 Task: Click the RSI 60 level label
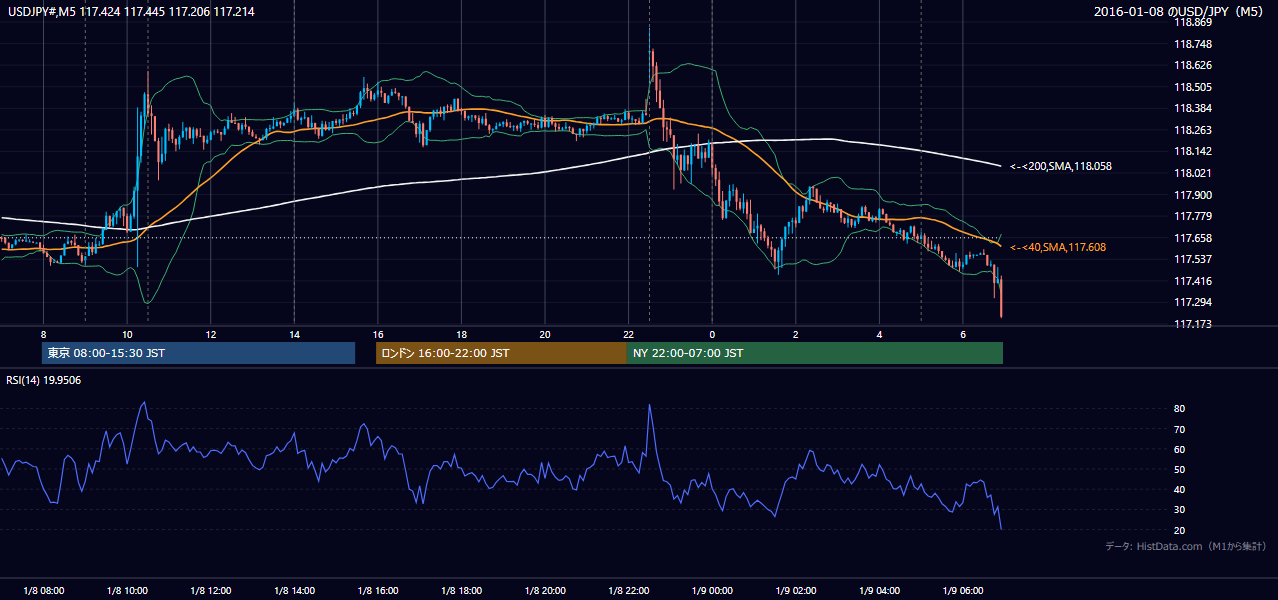tap(1180, 449)
